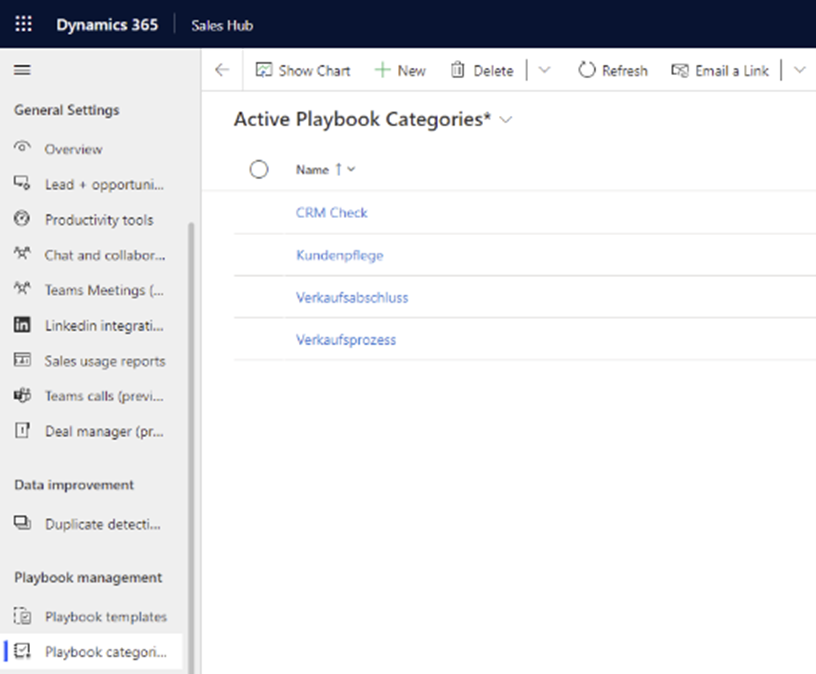Click the LinkedIn logo icon
This screenshot has height=674, width=816.
coord(22,325)
